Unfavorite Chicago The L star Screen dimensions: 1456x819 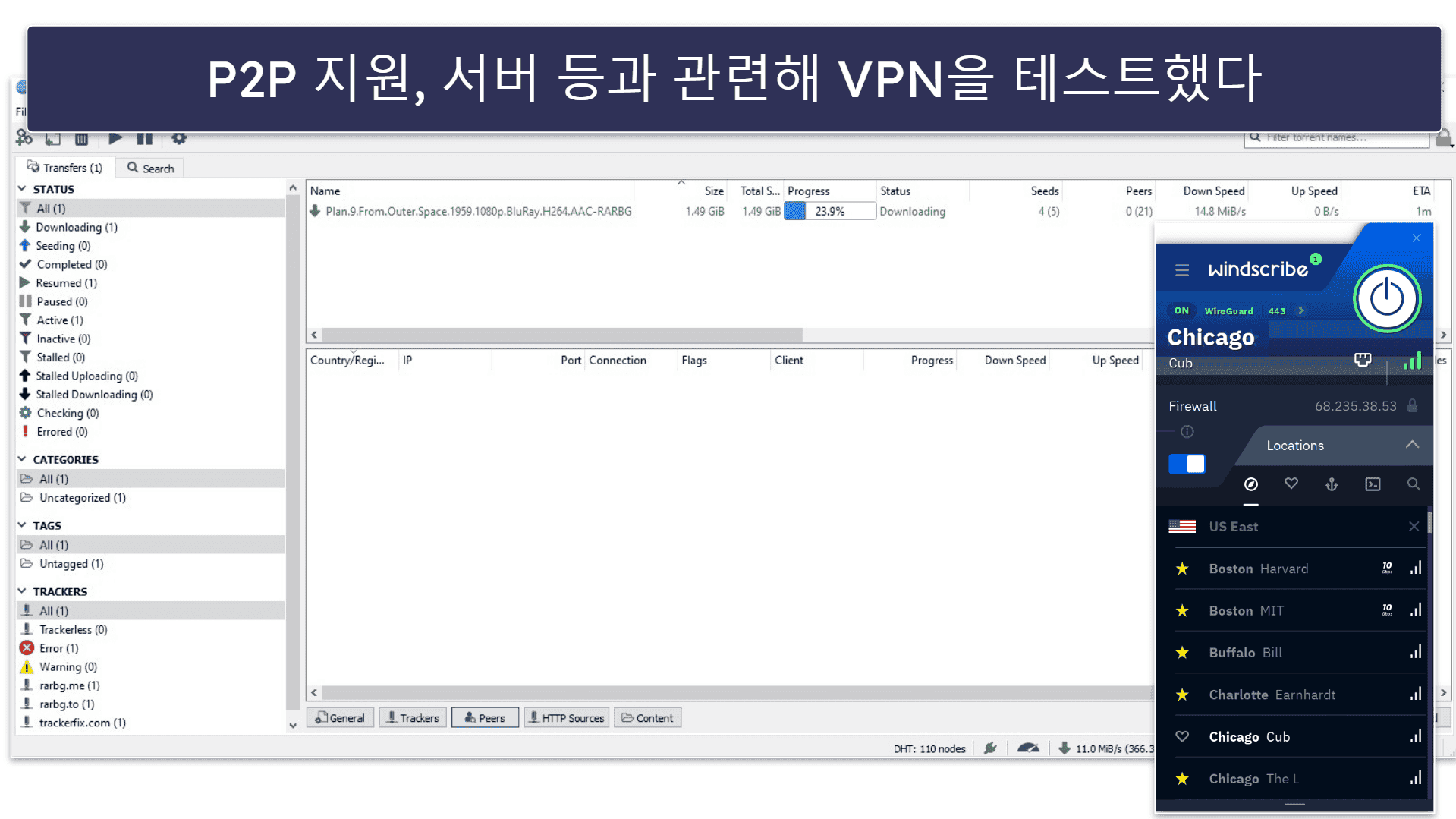tap(1182, 779)
